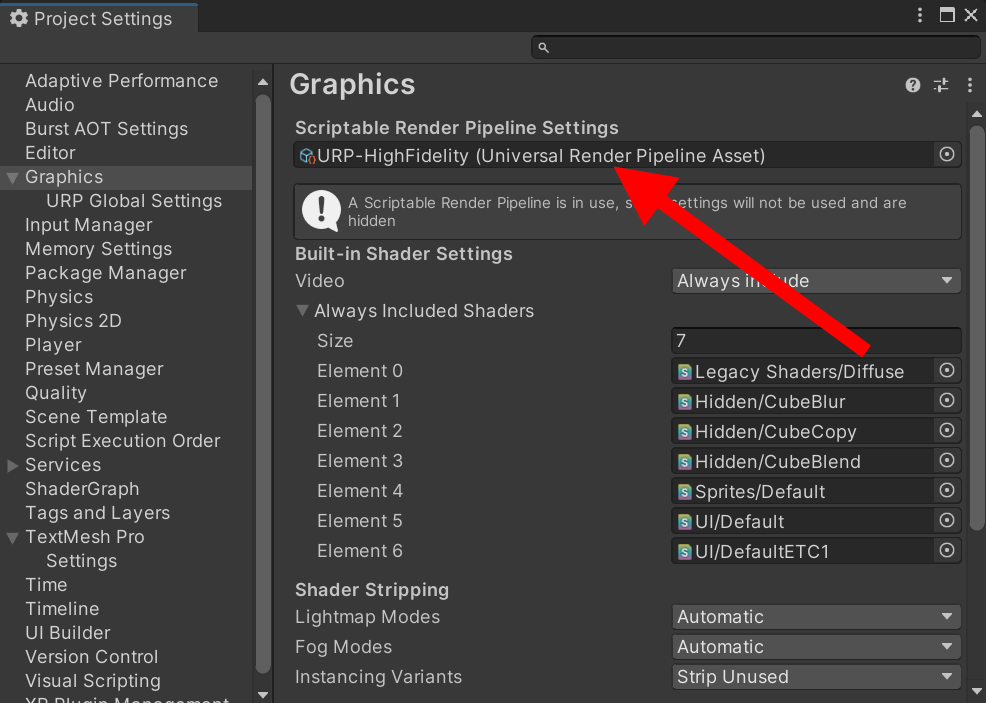Open Memory Settings category
This screenshot has width=986, height=703.
coord(99,249)
